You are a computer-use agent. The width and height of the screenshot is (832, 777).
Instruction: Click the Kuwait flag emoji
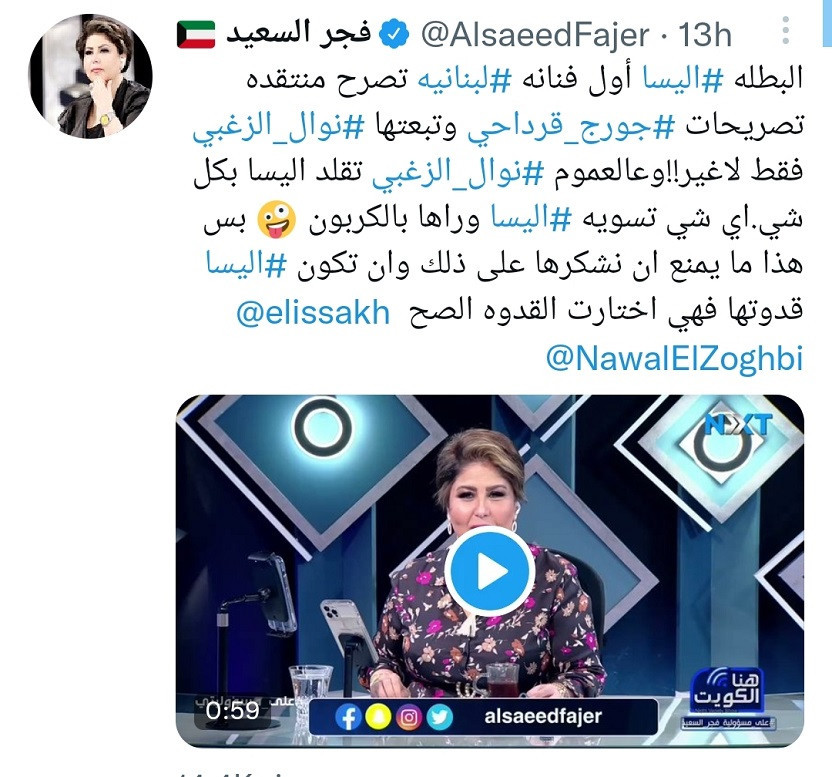196,34
